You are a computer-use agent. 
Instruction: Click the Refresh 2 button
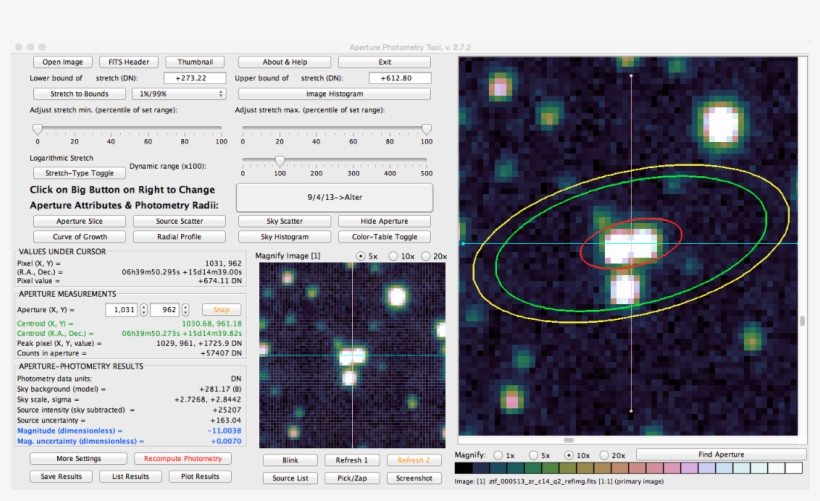click(414, 460)
